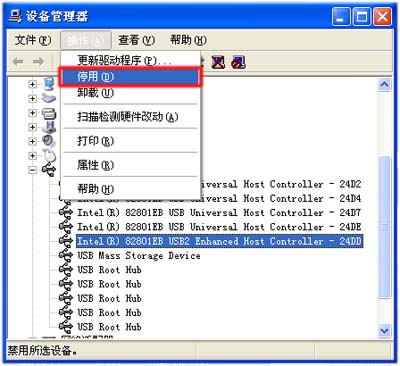Click the Back arrow in toolbar
This screenshot has width=400, height=366.
(18, 62)
